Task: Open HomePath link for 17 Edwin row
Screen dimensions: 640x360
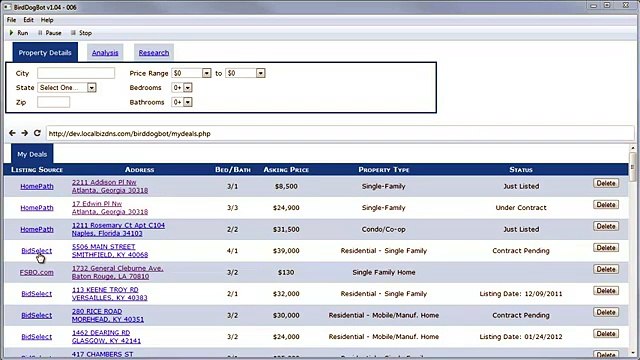Action: [37, 208]
